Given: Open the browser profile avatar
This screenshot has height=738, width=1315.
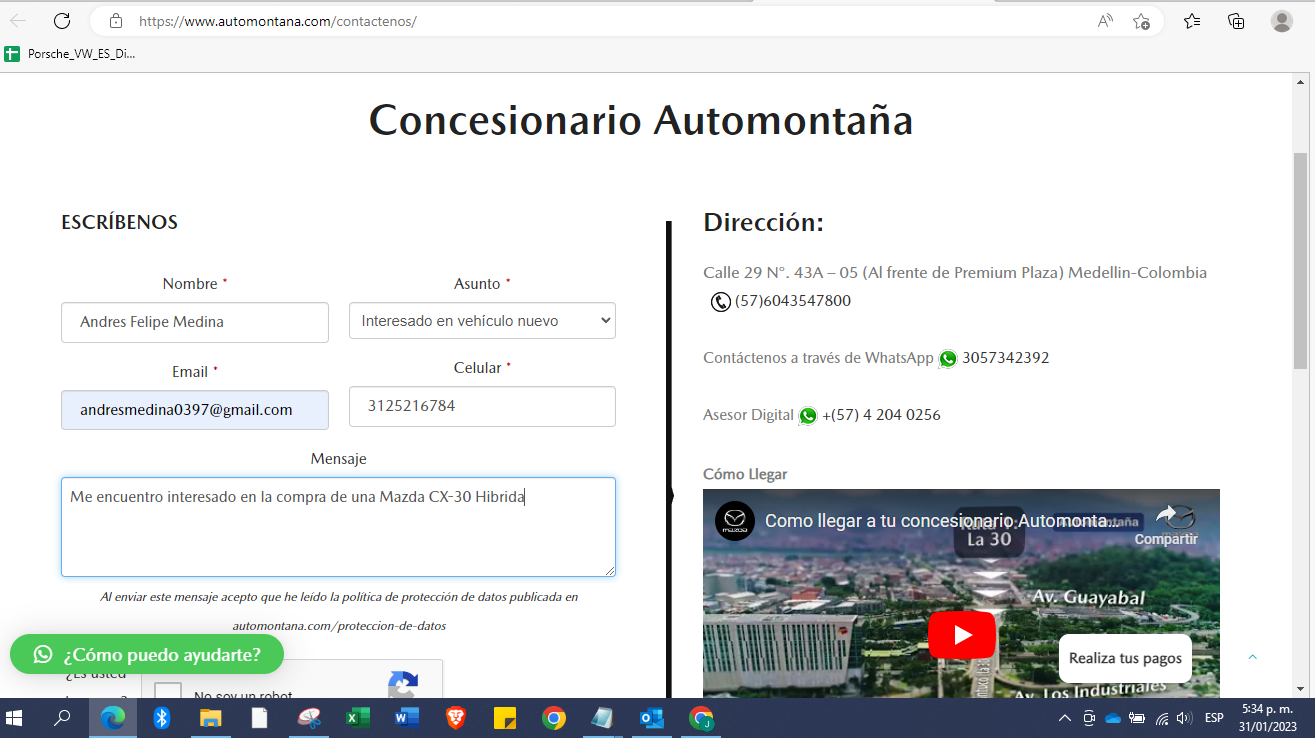Looking at the screenshot, I should 1282,21.
